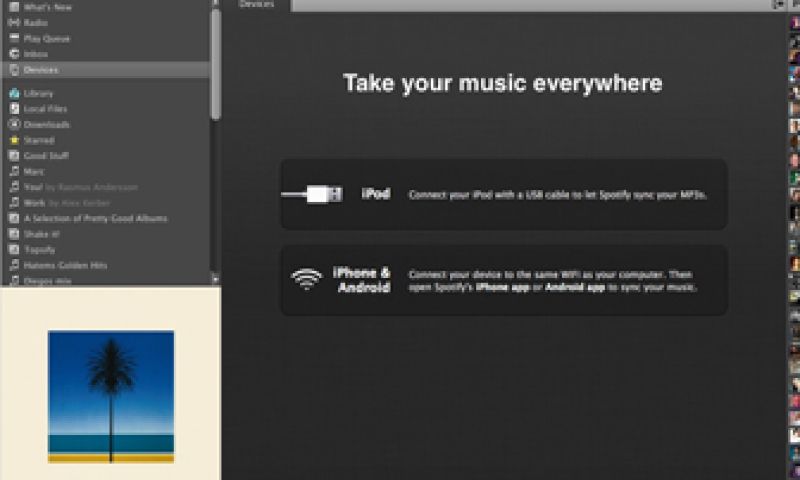Open the Inbox icon in sidebar
Viewport: 800px width, 480px height.
[x=14, y=54]
